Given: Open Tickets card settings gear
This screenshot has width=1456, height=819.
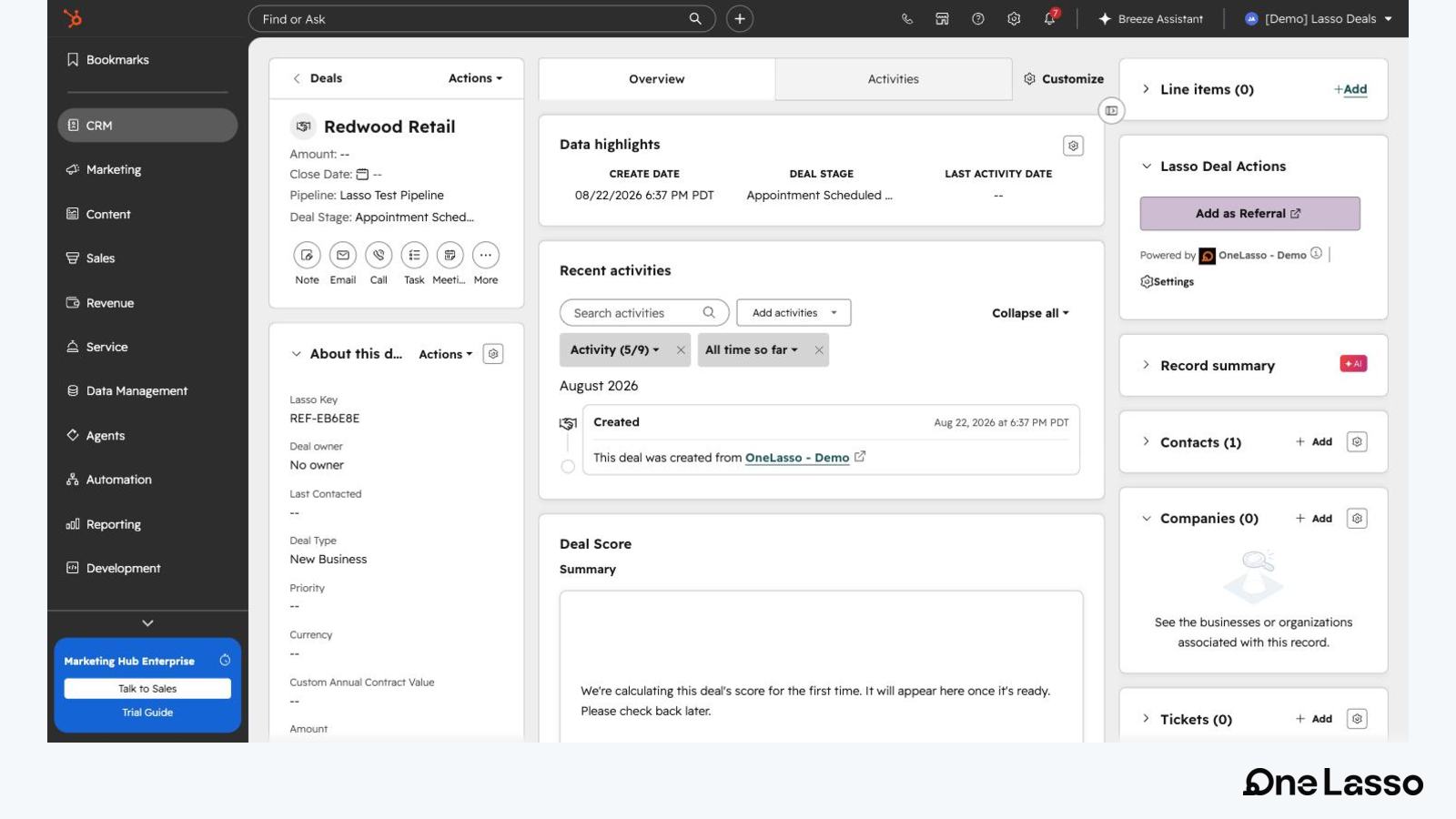Looking at the screenshot, I should [x=1357, y=719].
